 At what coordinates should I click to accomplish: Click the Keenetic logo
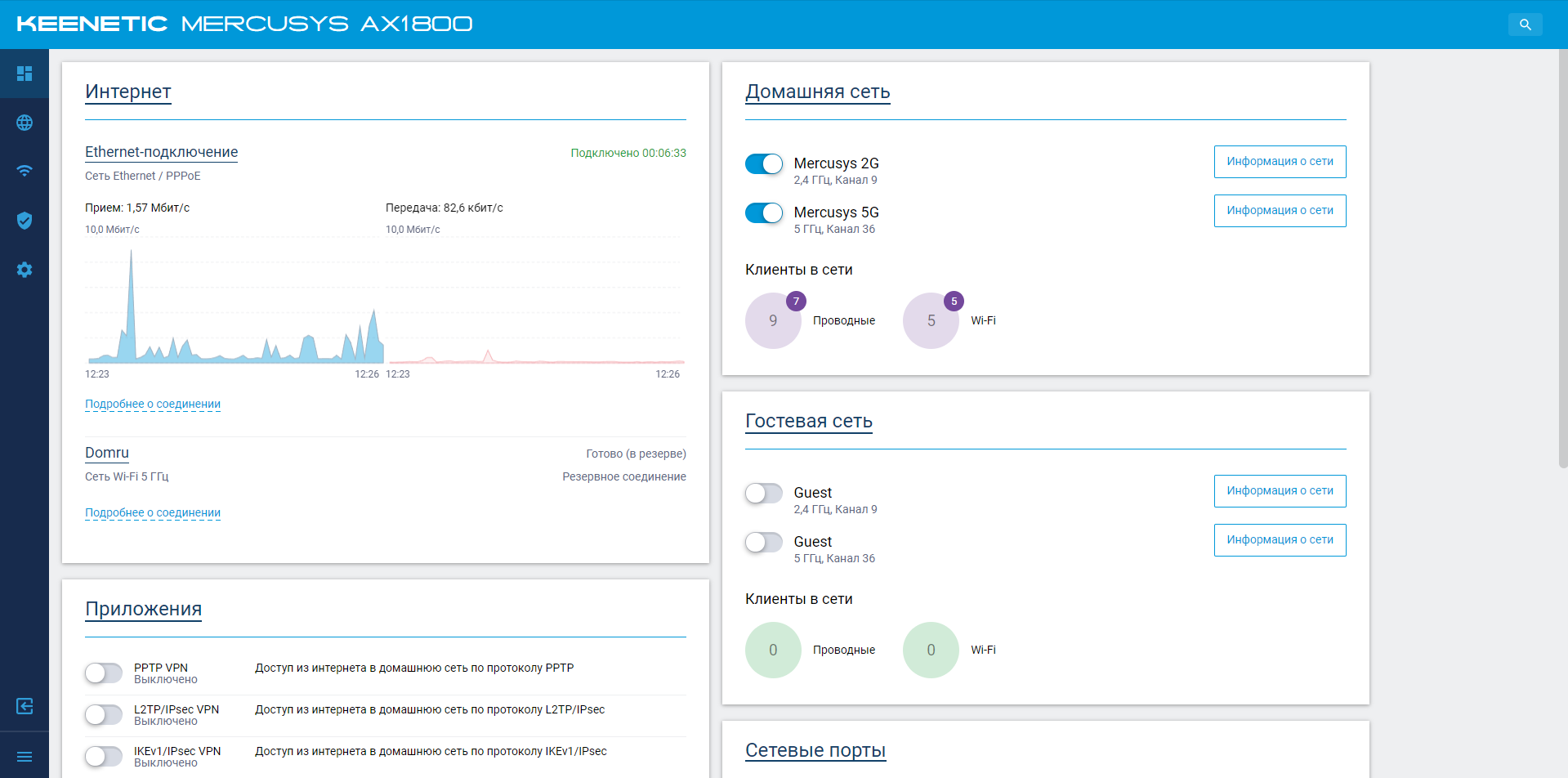(x=92, y=24)
